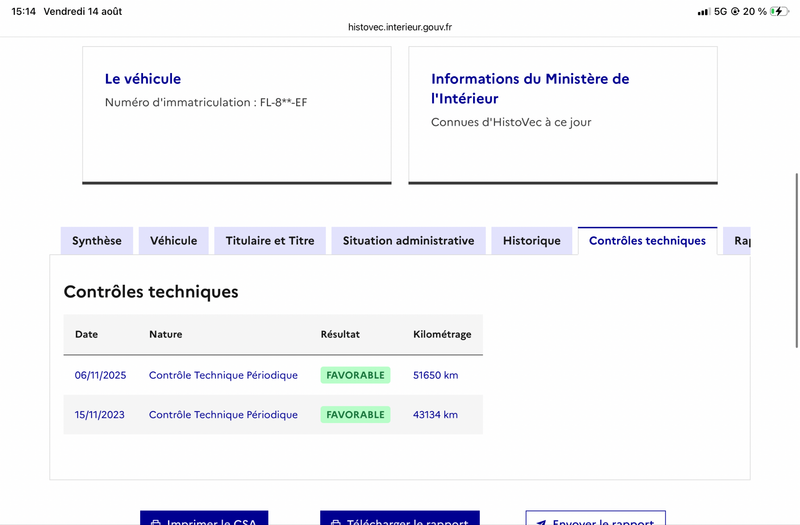
Task: Tap the cellular signal bars icon
Action: pos(704,11)
